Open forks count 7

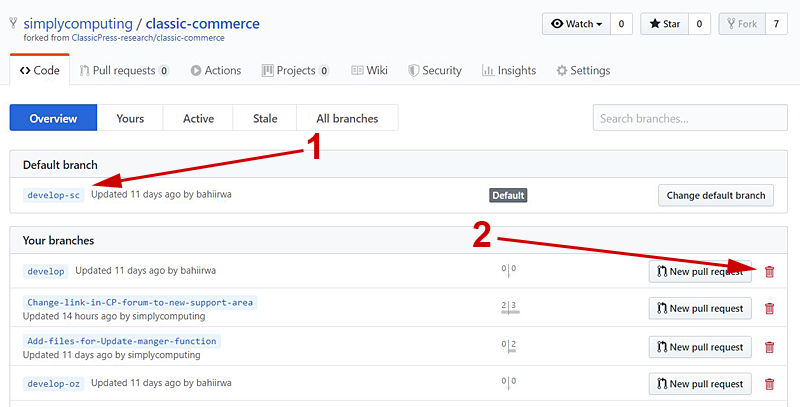pos(777,24)
